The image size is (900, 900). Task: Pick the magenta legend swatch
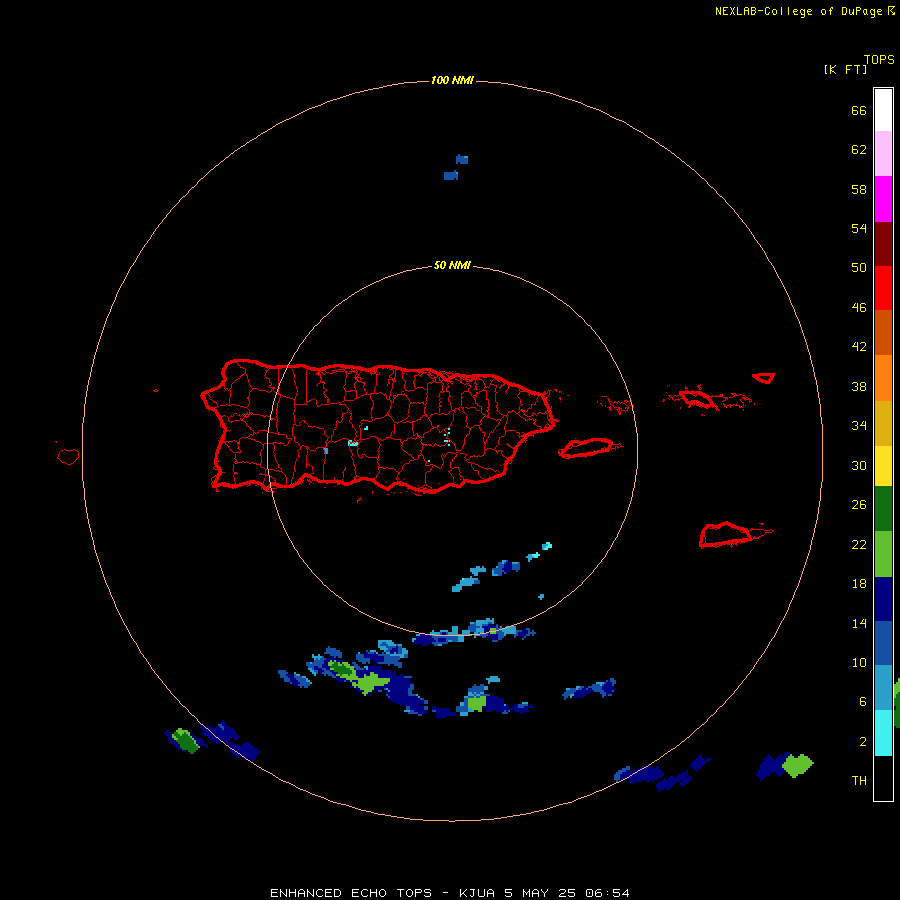883,199
